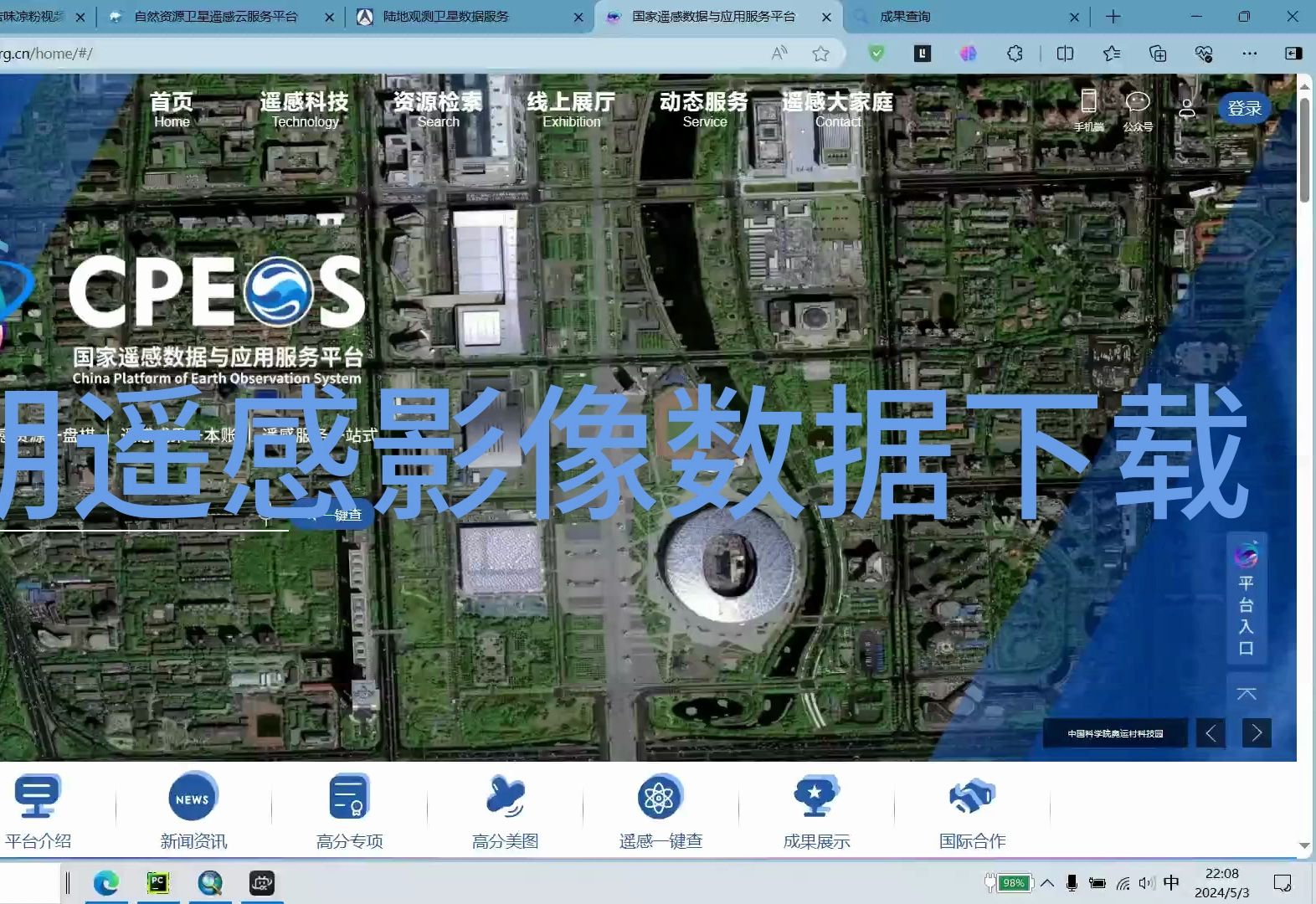This screenshot has height=904, width=1316.
Task: Open the screen recorder taskbar icon
Action: point(262,882)
